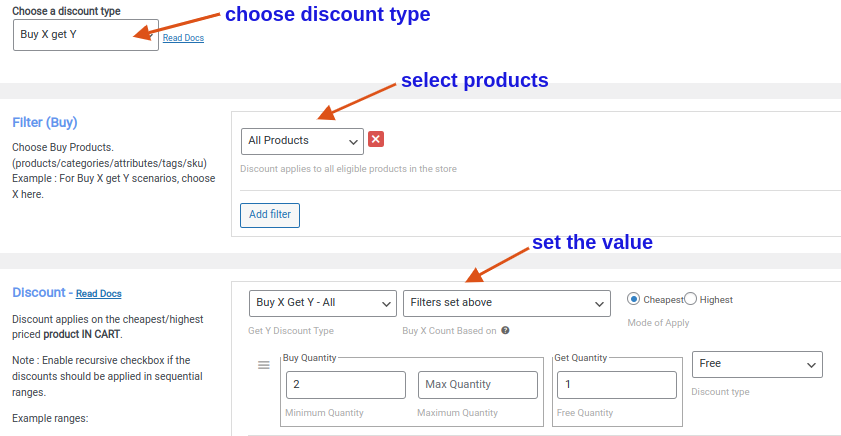Open Read Docs link next to Discount heading

pos(98,294)
